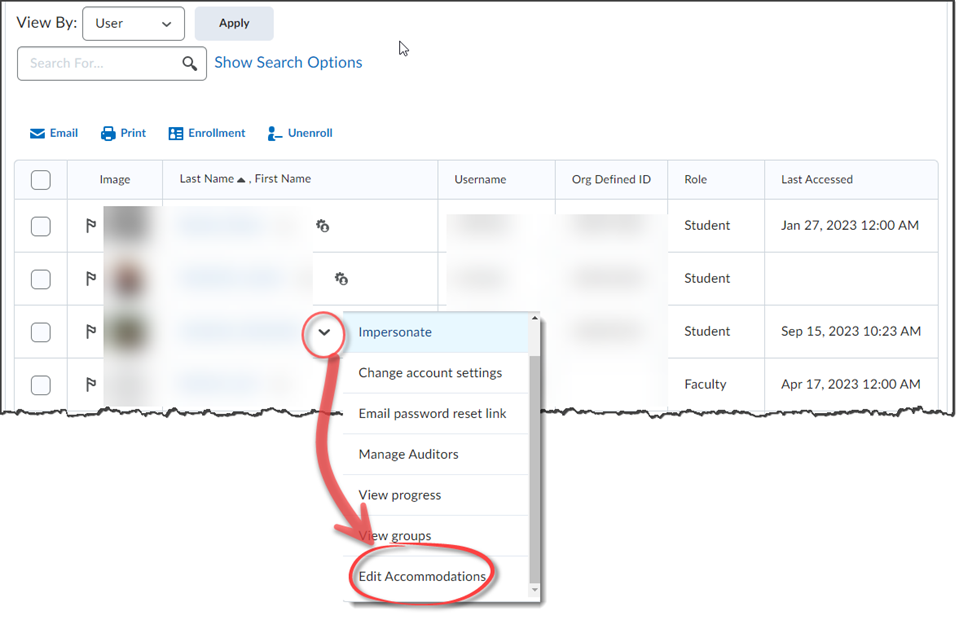
Task: Open the View By User dropdown
Action: coord(133,24)
